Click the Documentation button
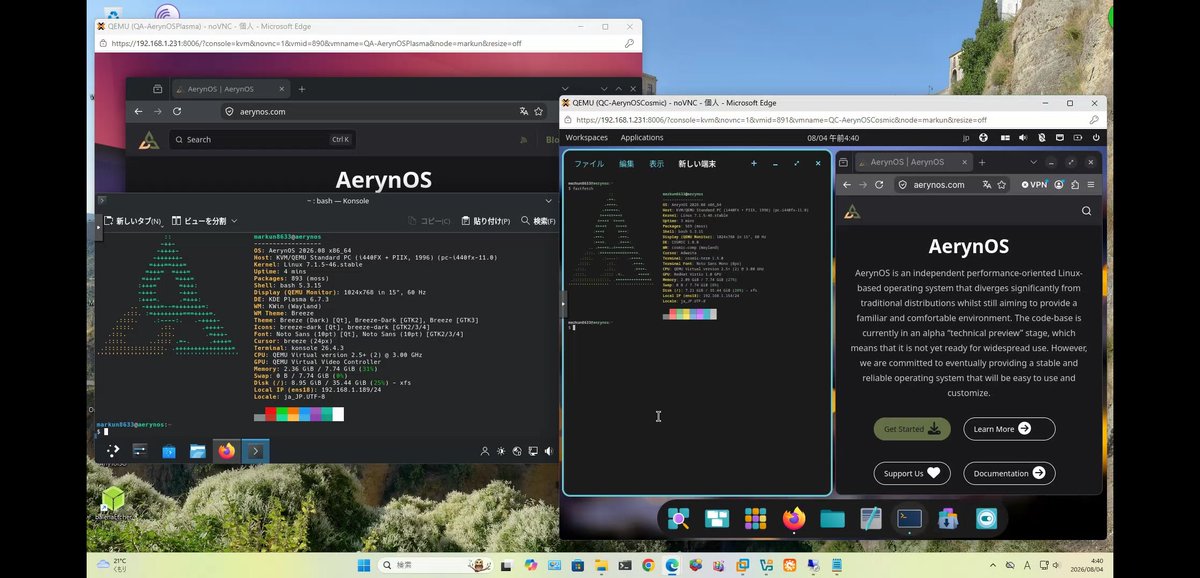The height and width of the screenshot is (578, 1200). click(1009, 473)
